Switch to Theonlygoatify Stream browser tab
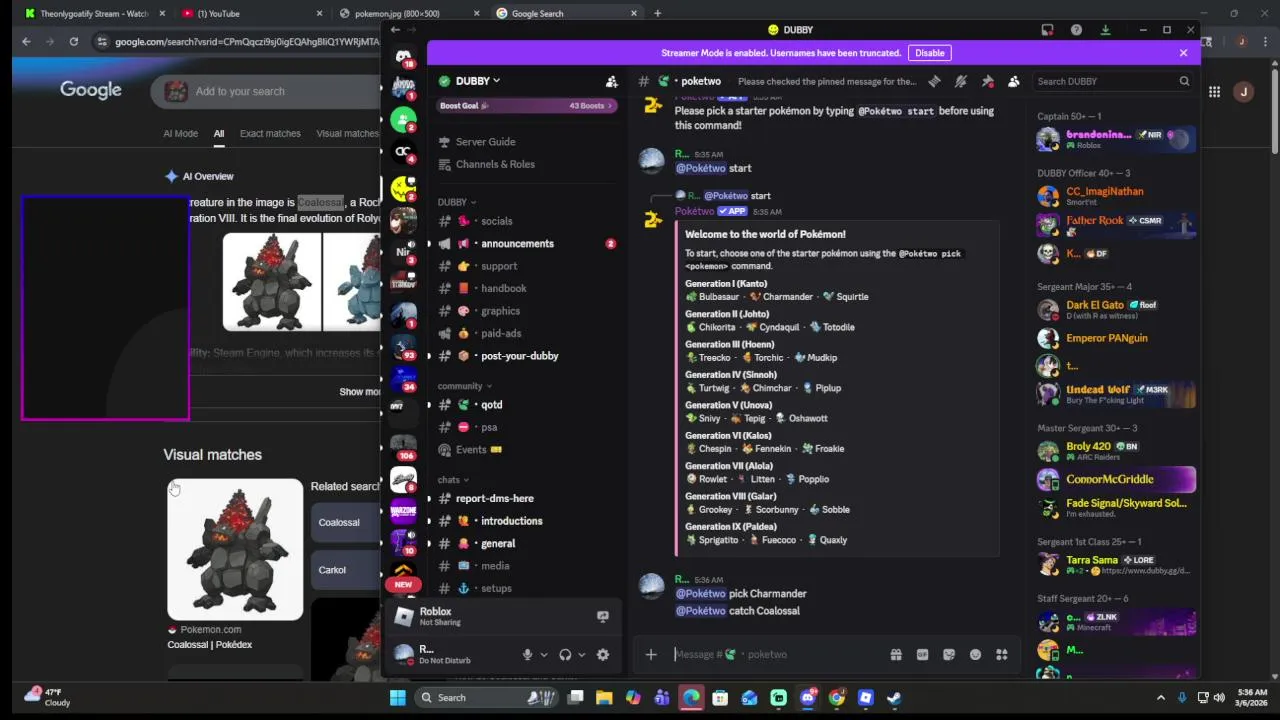This screenshot has width=1280, height=720. 94,13
